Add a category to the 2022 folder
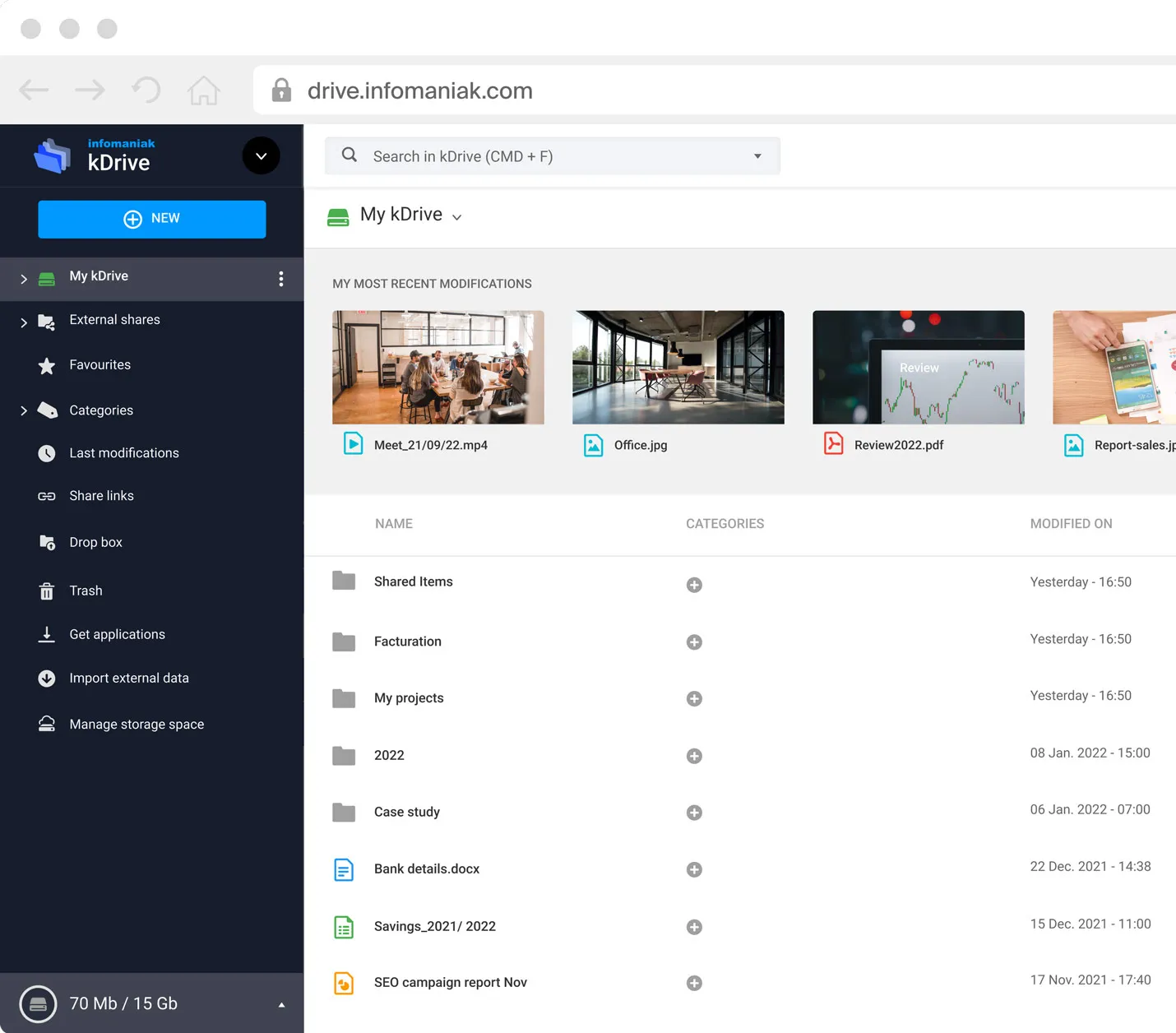The image size is (1176, 1033). [694, 756]
